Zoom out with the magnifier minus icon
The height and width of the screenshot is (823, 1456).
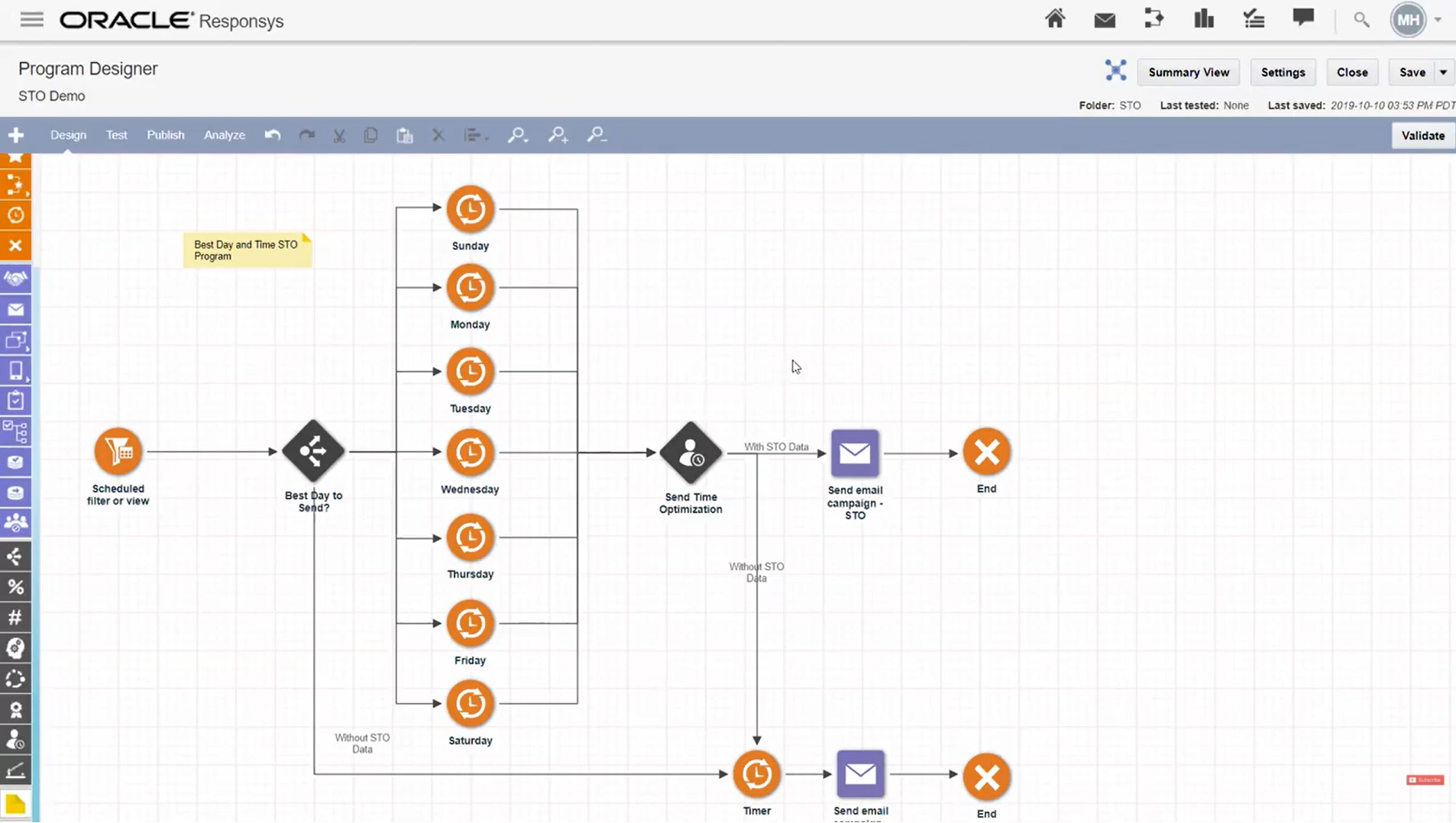click(x=597, y=135)
